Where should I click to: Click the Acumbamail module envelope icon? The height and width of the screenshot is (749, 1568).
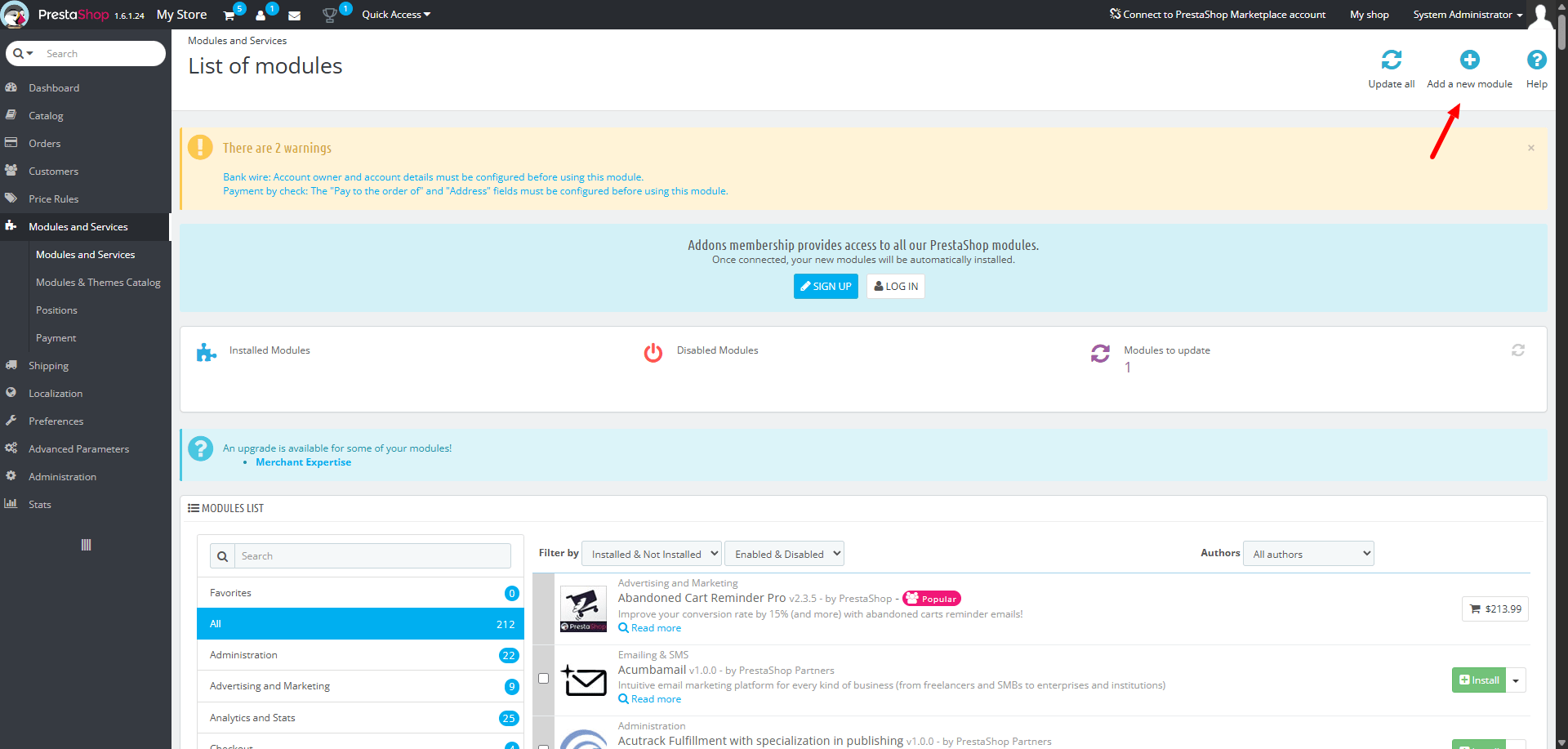583,680
